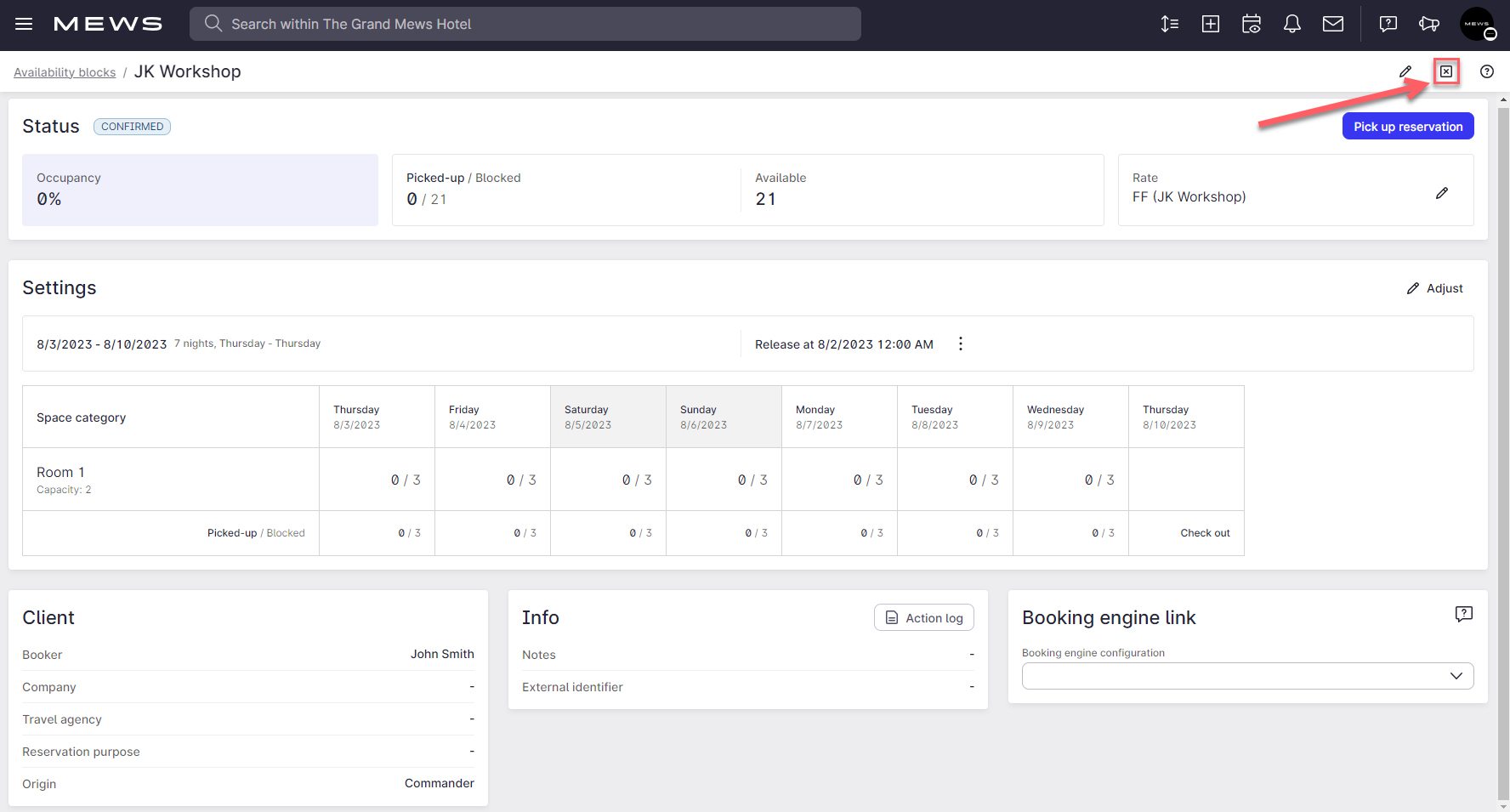
Task: Edit the FF (JK Workshop) rate
Action: click(x=1441, y=194)
